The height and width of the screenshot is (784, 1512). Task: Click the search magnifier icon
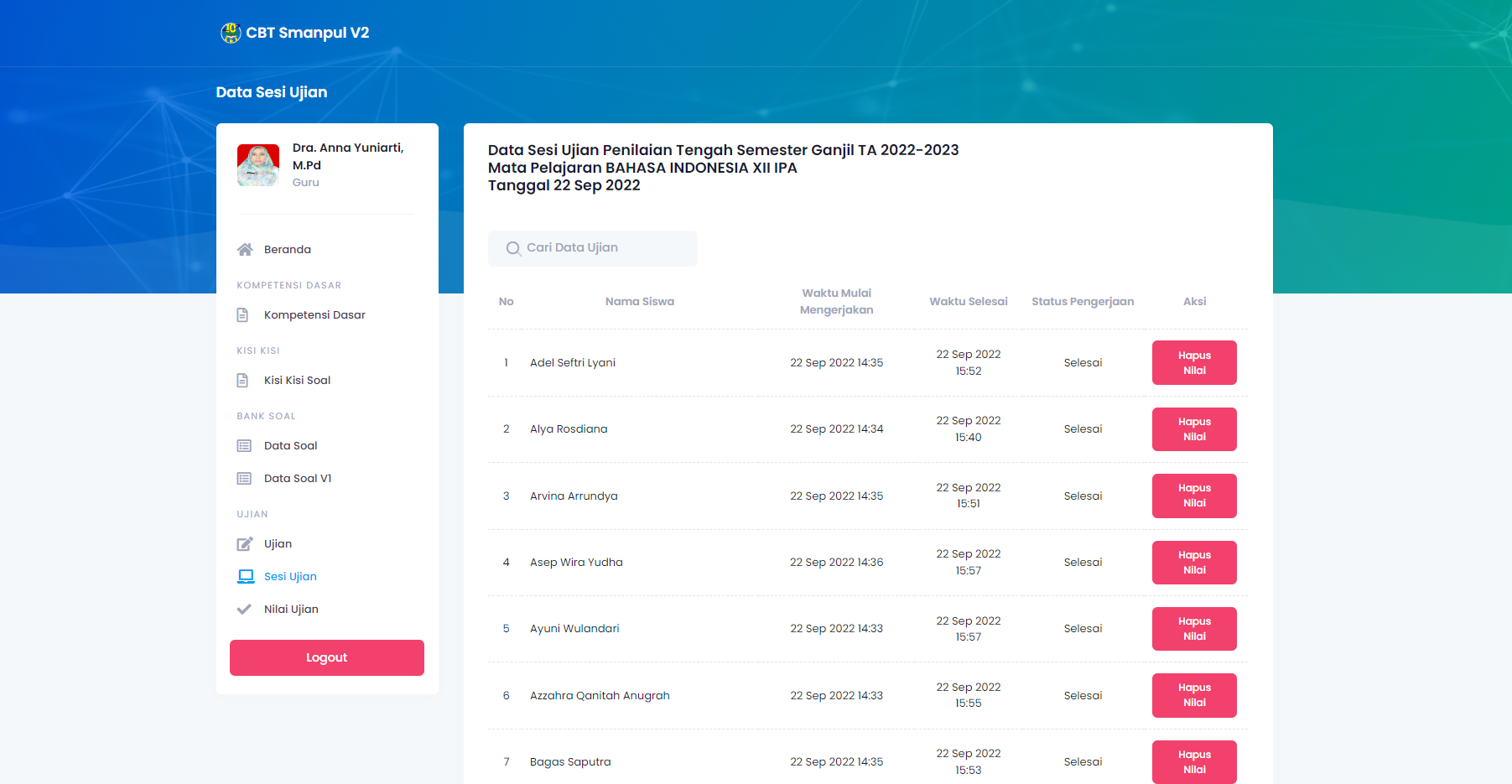513,249
